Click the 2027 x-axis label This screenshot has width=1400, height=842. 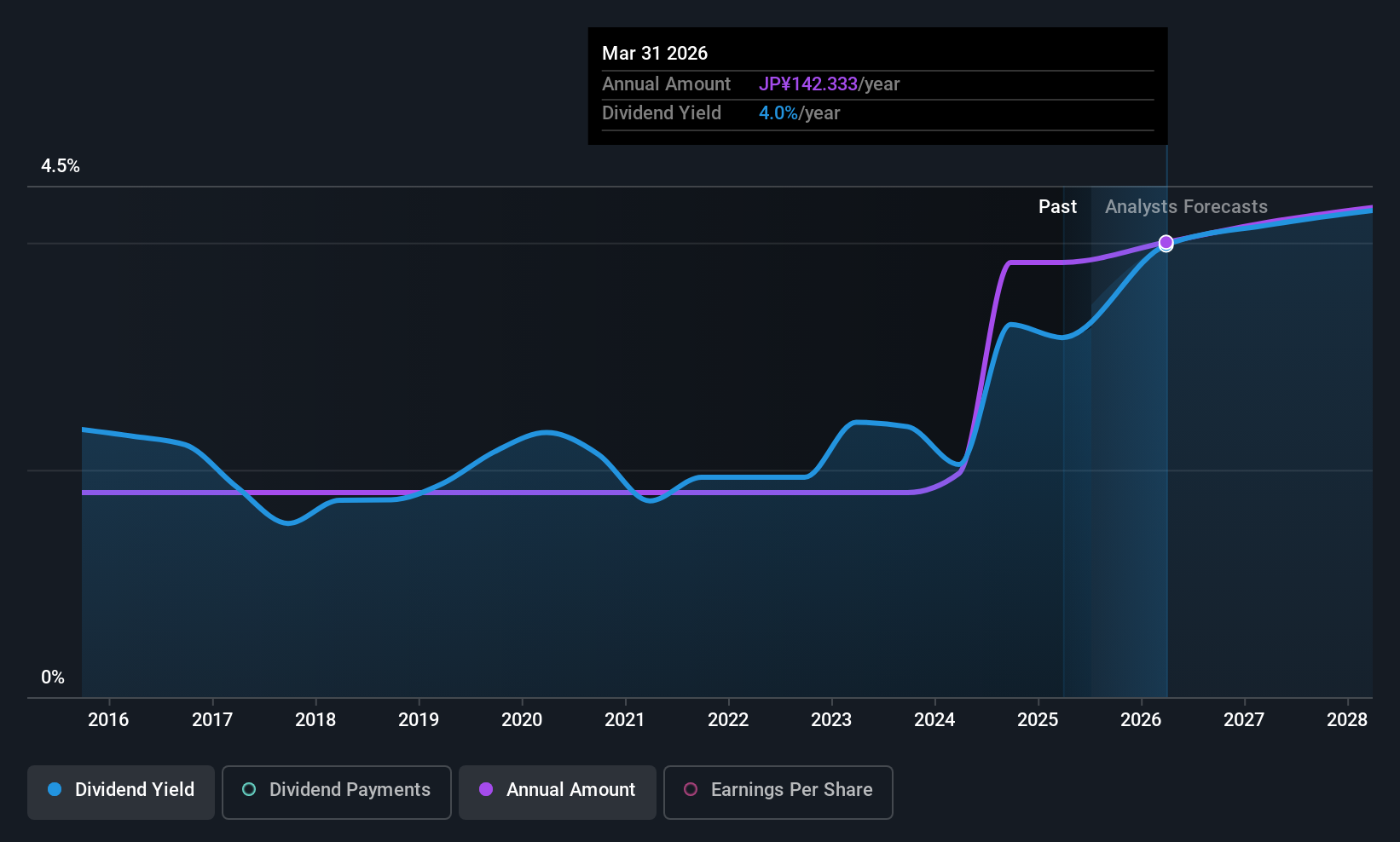pyautogui.click(x=1244, y=720)
